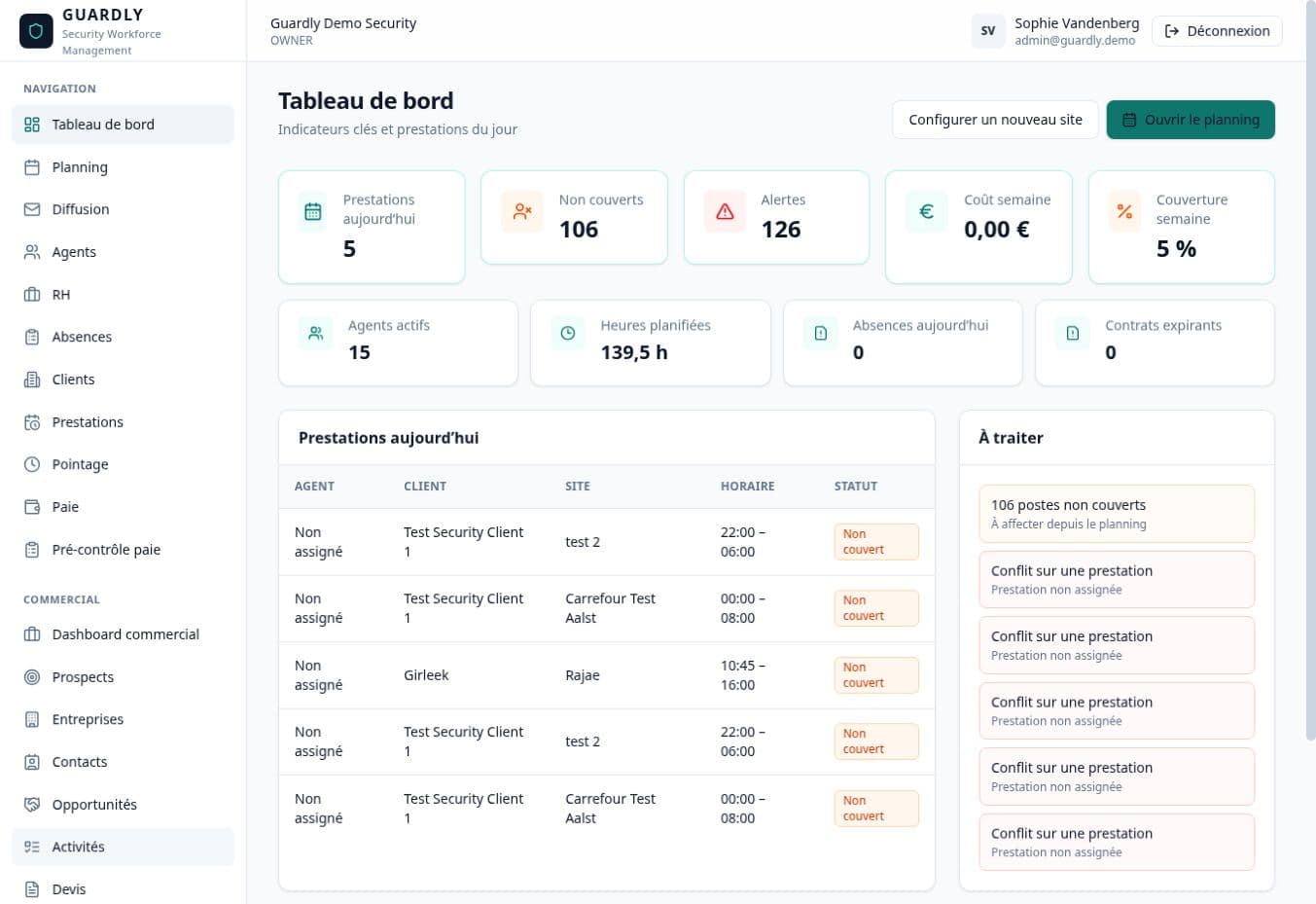
Task: Click the Absences aujourd'hui stat card
Action: 903,343
